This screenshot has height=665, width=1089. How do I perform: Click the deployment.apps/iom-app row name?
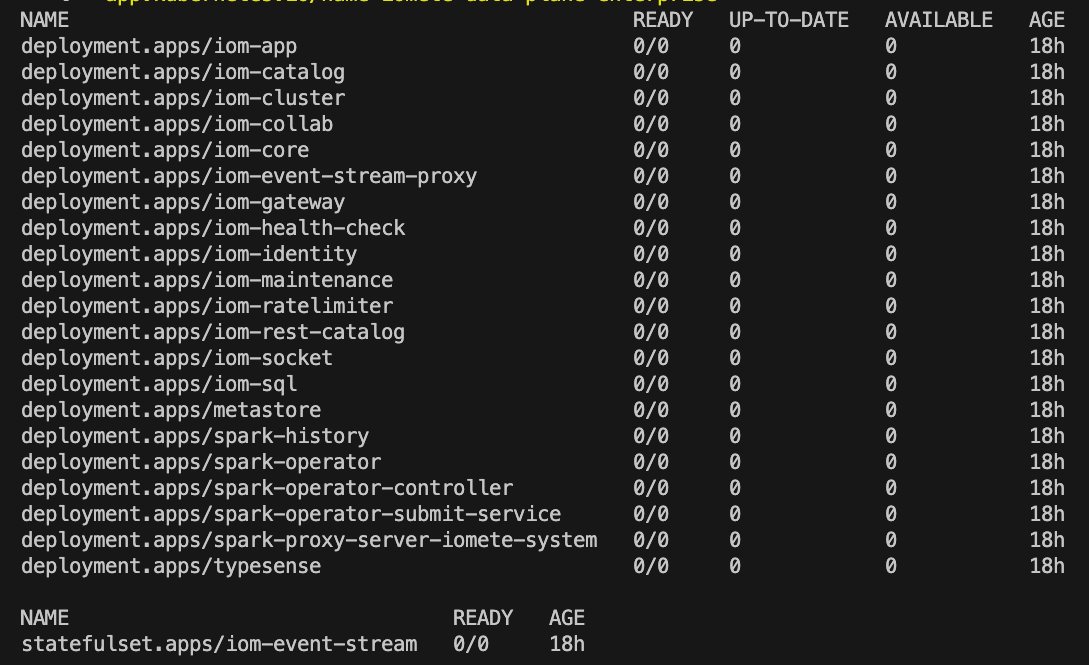tap(159, 46)
